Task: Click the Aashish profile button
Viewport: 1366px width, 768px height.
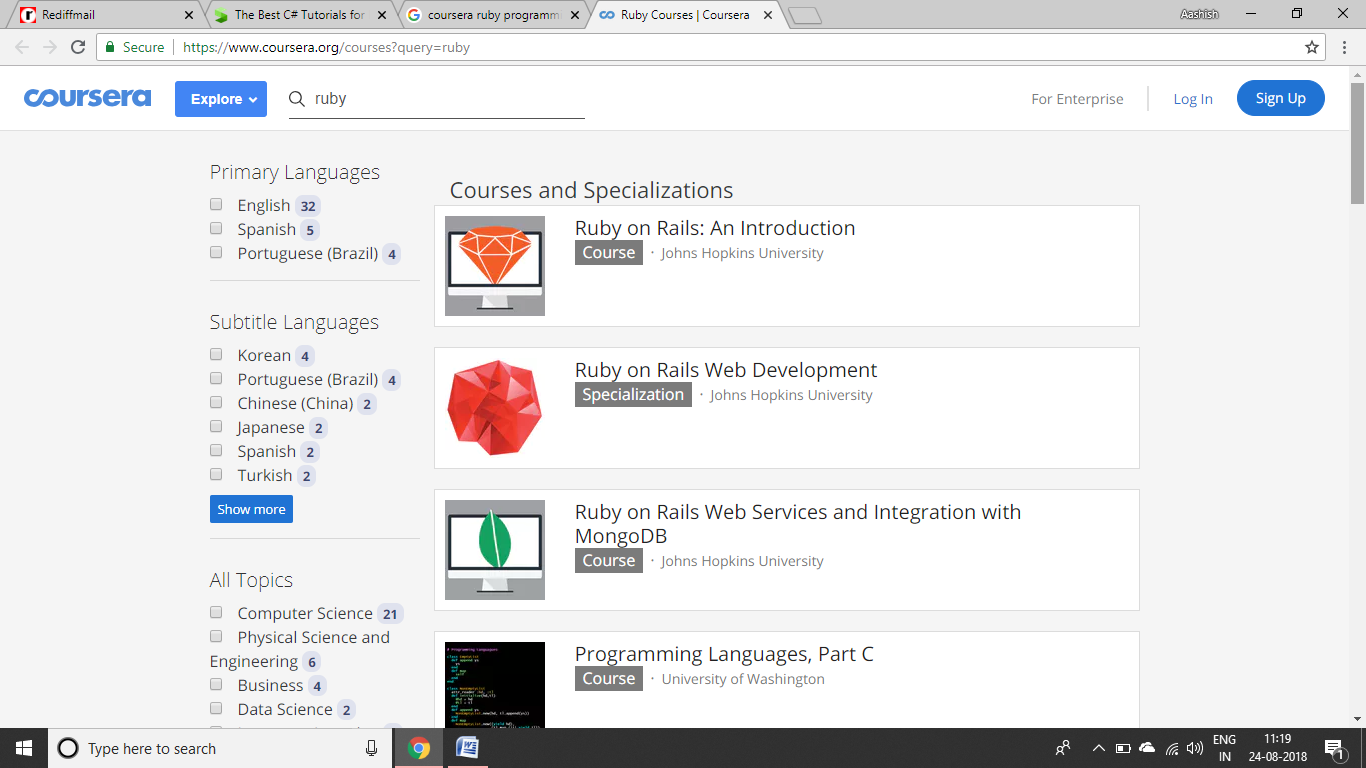Action: tap(1200, 13)
